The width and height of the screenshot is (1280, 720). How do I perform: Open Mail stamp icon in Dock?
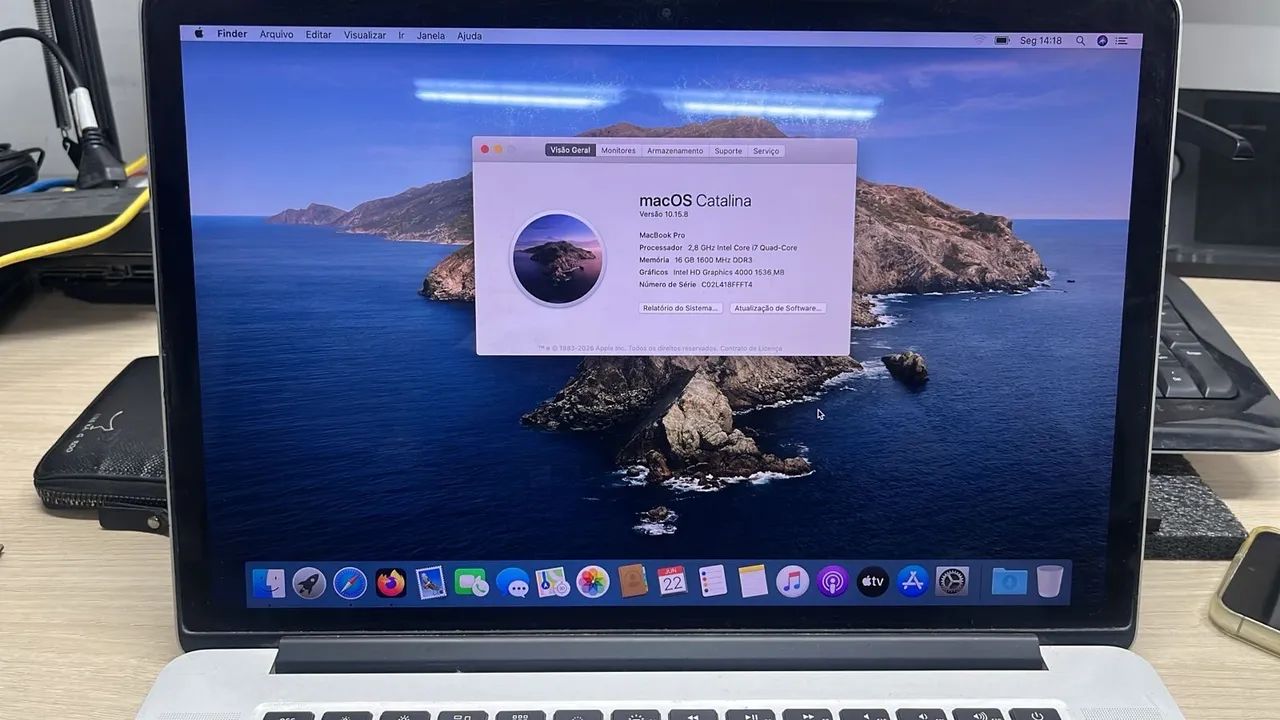point(431,582)
